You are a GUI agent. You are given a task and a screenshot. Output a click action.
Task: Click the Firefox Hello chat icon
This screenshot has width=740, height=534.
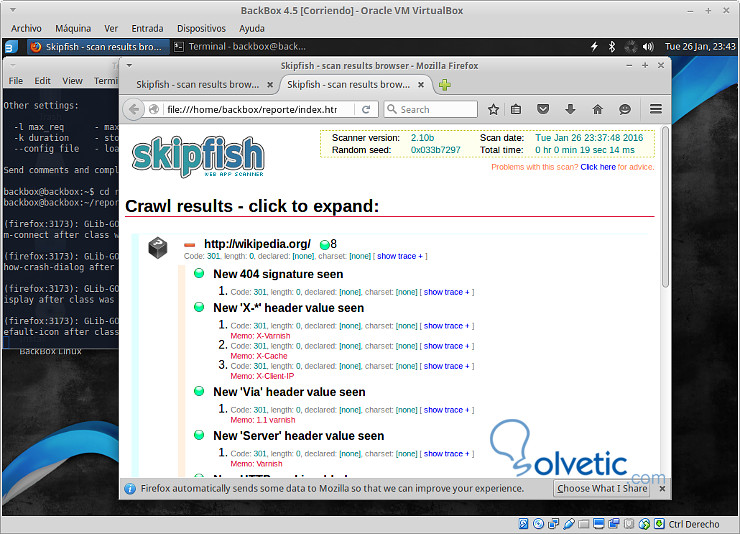(625, 109)
